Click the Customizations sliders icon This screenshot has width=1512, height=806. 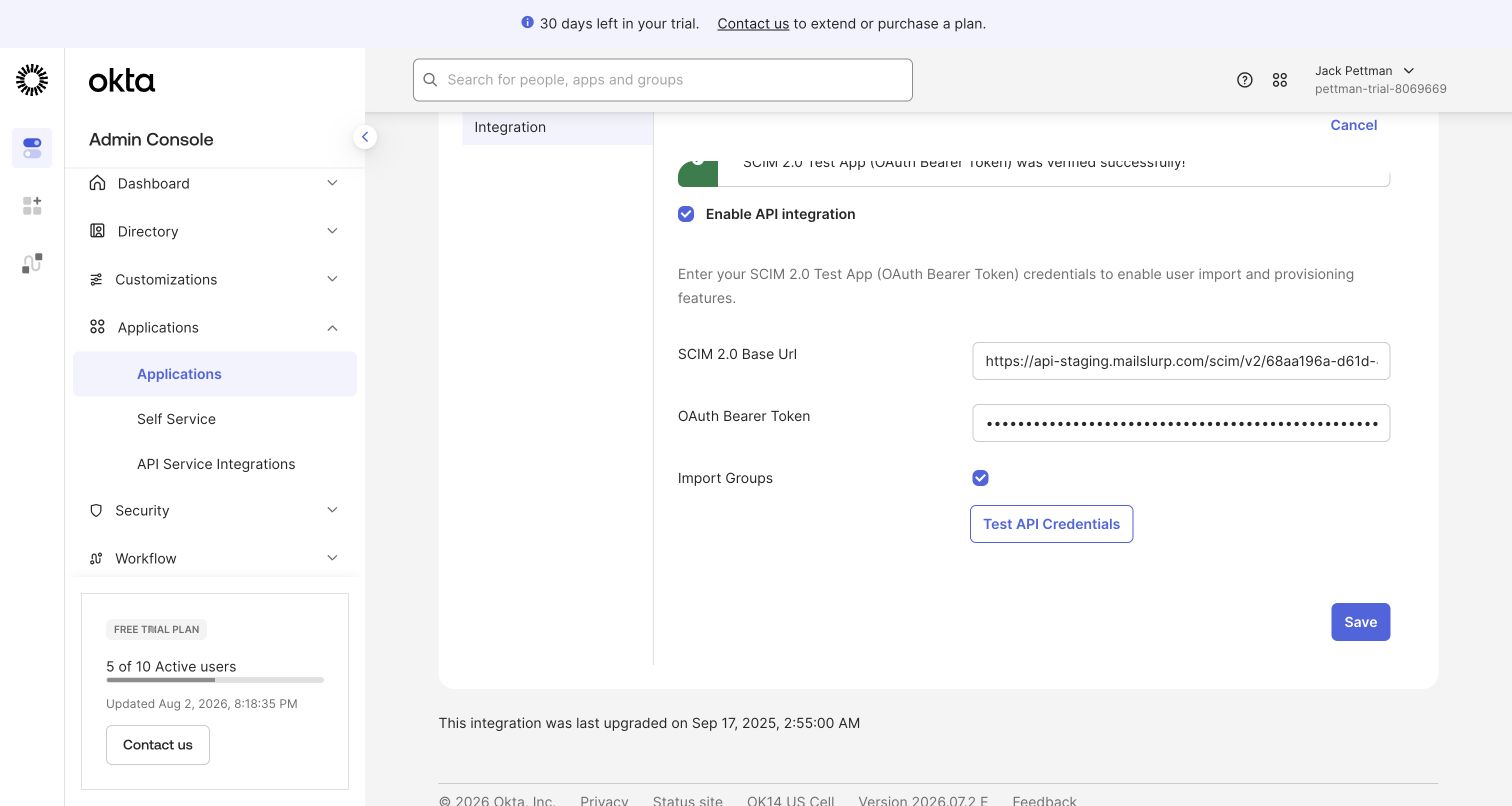pyautogui.click(x=96, y=279)
